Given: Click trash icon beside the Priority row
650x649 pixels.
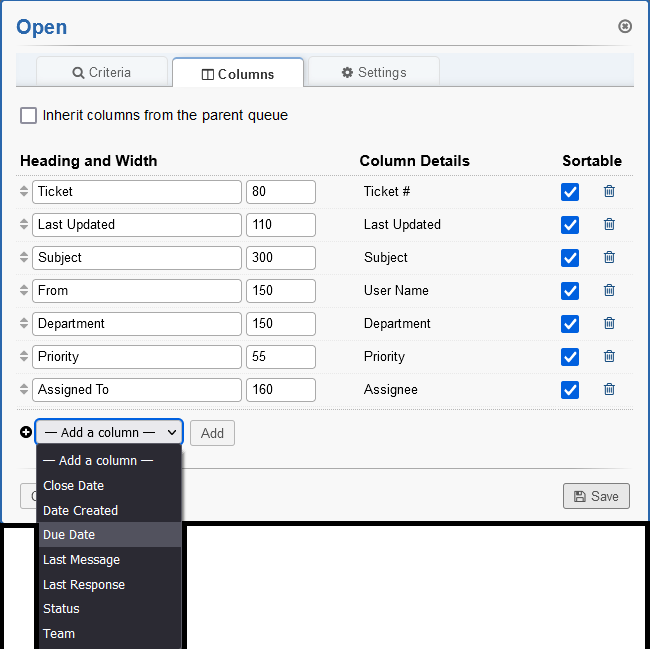Looking at the screenshot, I should (x=609, y=357).
